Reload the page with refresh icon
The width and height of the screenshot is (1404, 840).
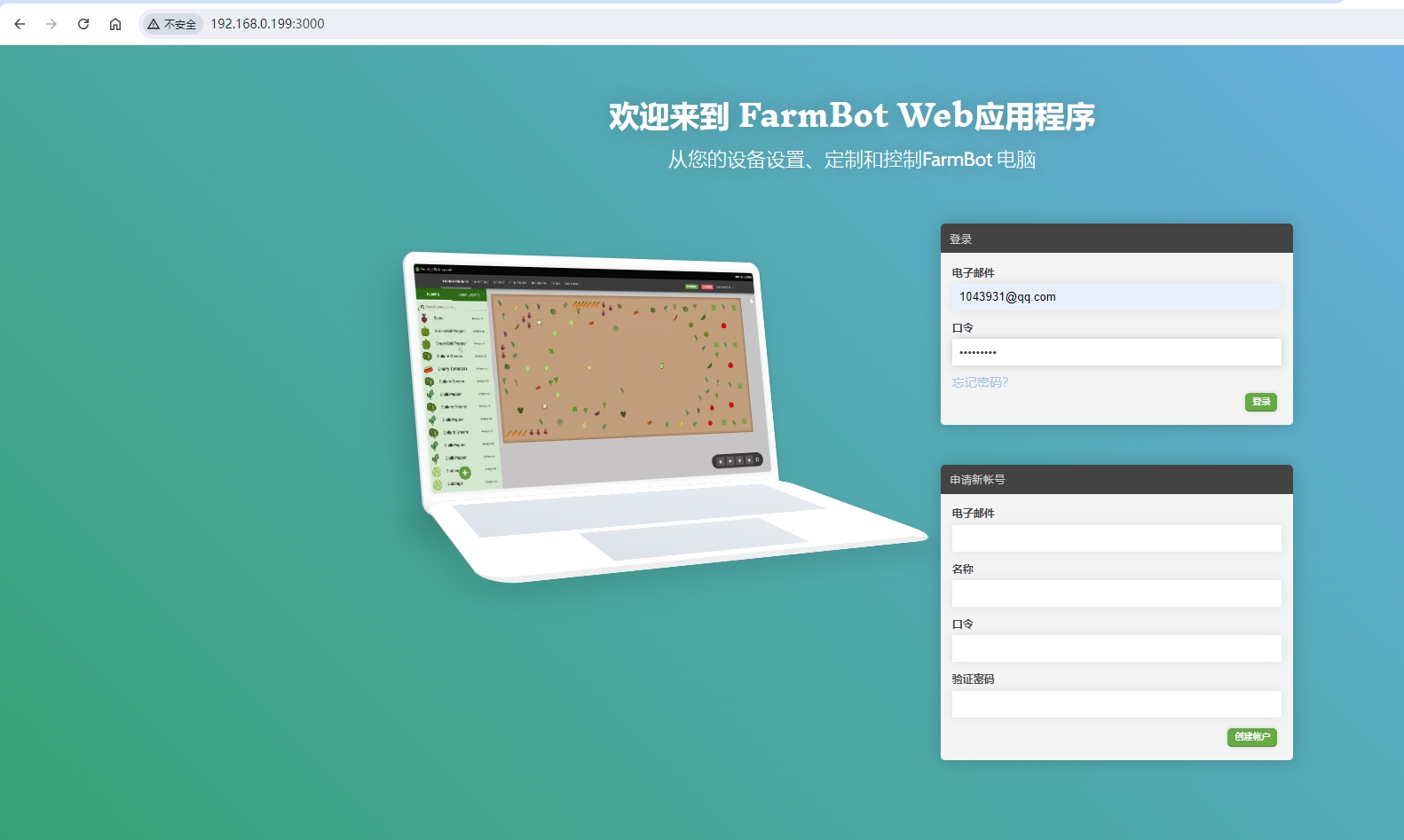(83, 24)
